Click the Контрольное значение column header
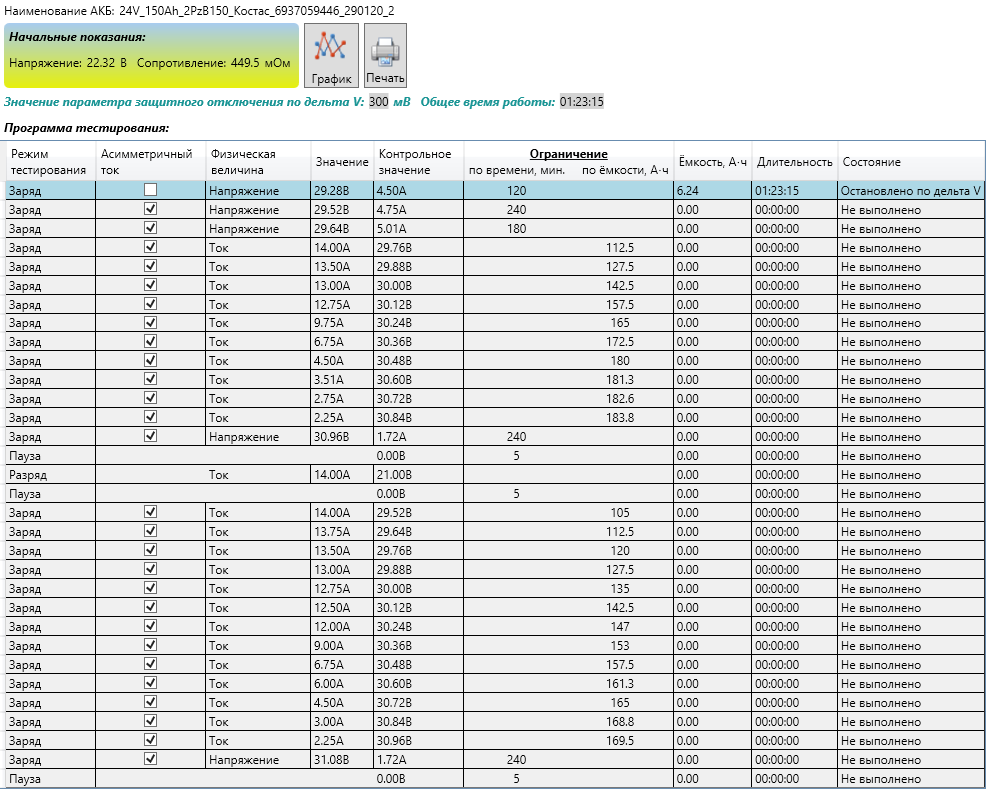The image size is (997, 799). tap(419, 162)
